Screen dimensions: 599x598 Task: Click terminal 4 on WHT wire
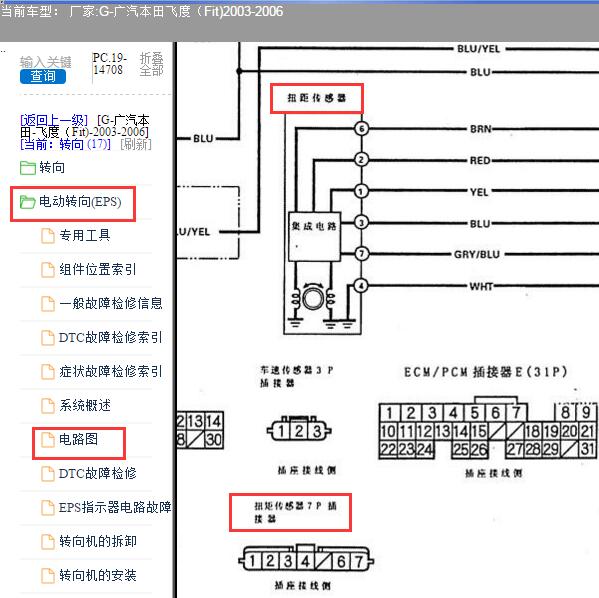(x=361, y=285)
